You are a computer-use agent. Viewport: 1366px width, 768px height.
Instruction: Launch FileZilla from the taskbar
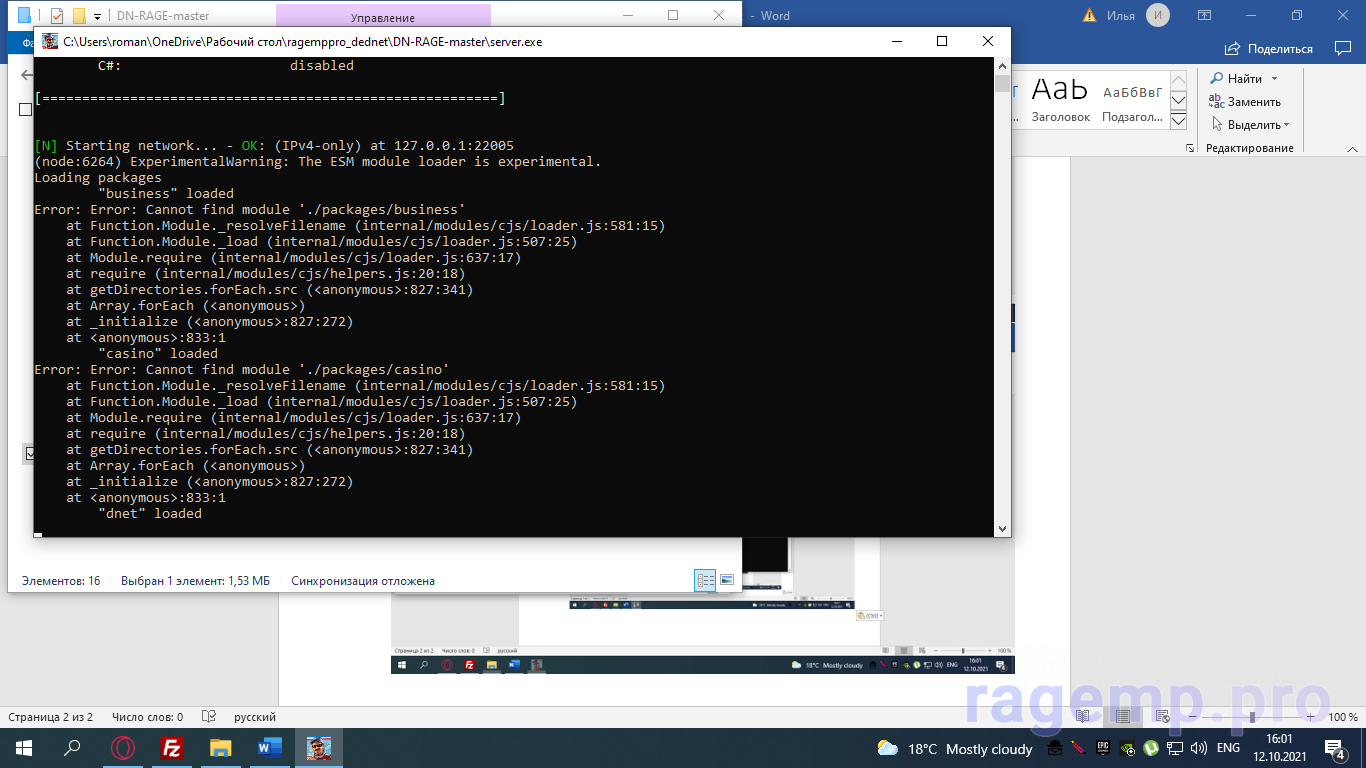(172, 748)
